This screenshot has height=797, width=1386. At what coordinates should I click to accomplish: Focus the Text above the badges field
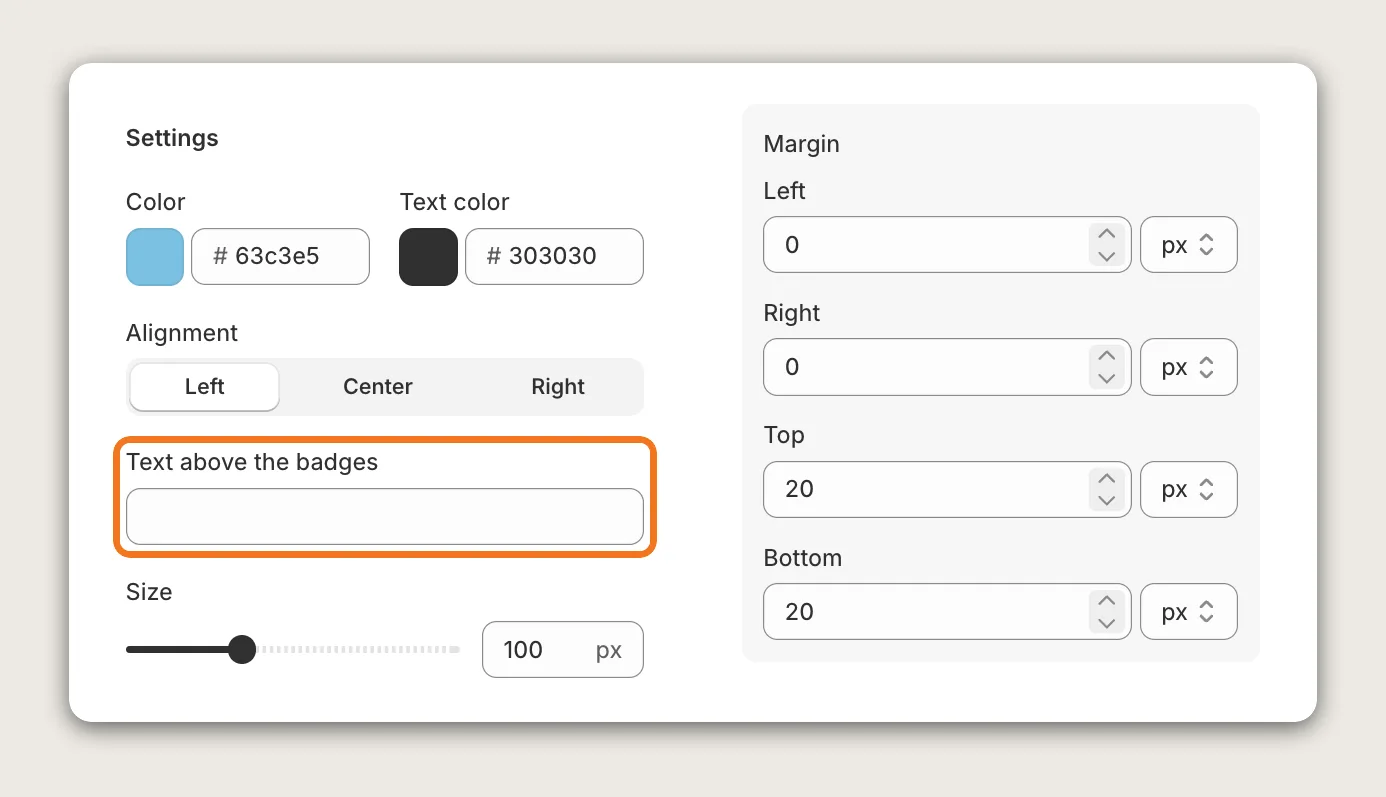(x=385, y=517)
